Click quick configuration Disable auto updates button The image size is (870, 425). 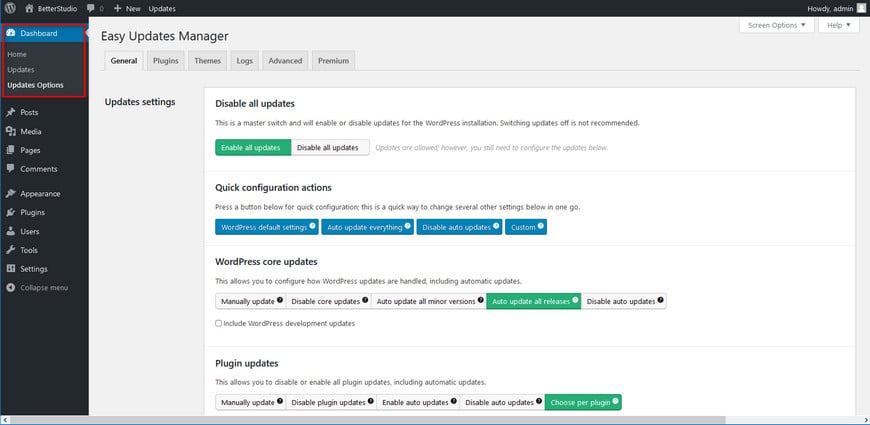pos(459,227)
